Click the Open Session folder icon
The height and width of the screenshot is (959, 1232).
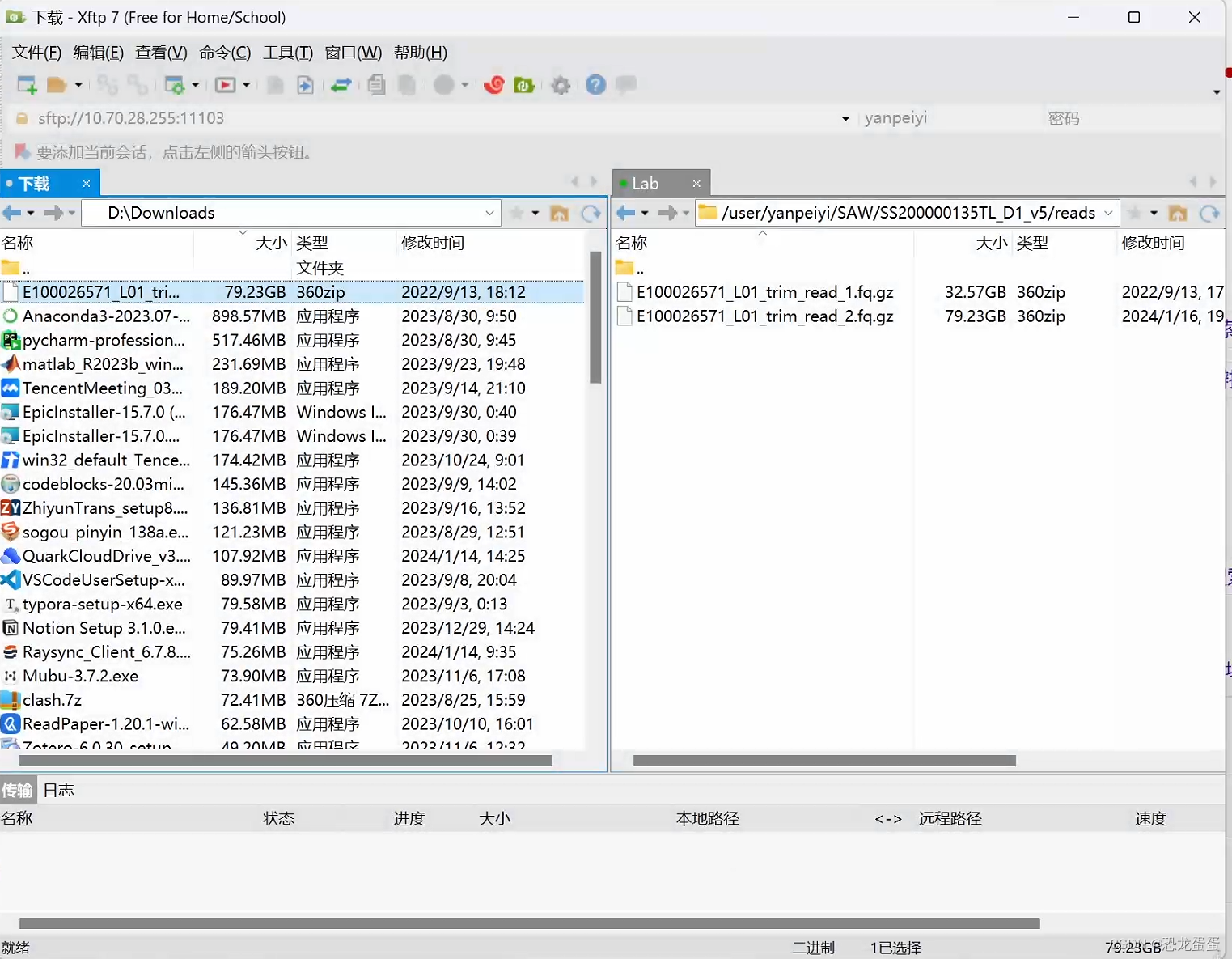click(57, 85)
